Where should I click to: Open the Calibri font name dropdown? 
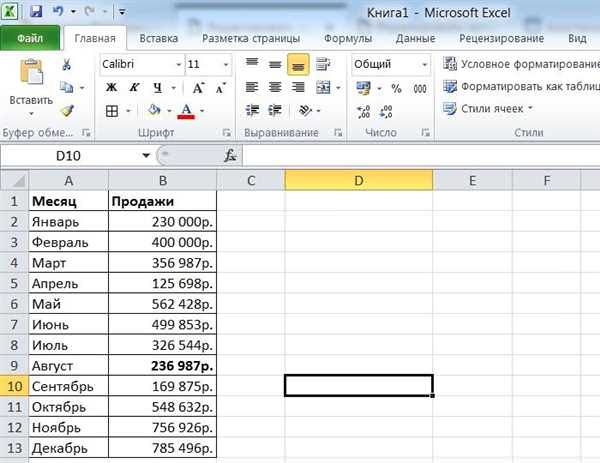(178, 64)
